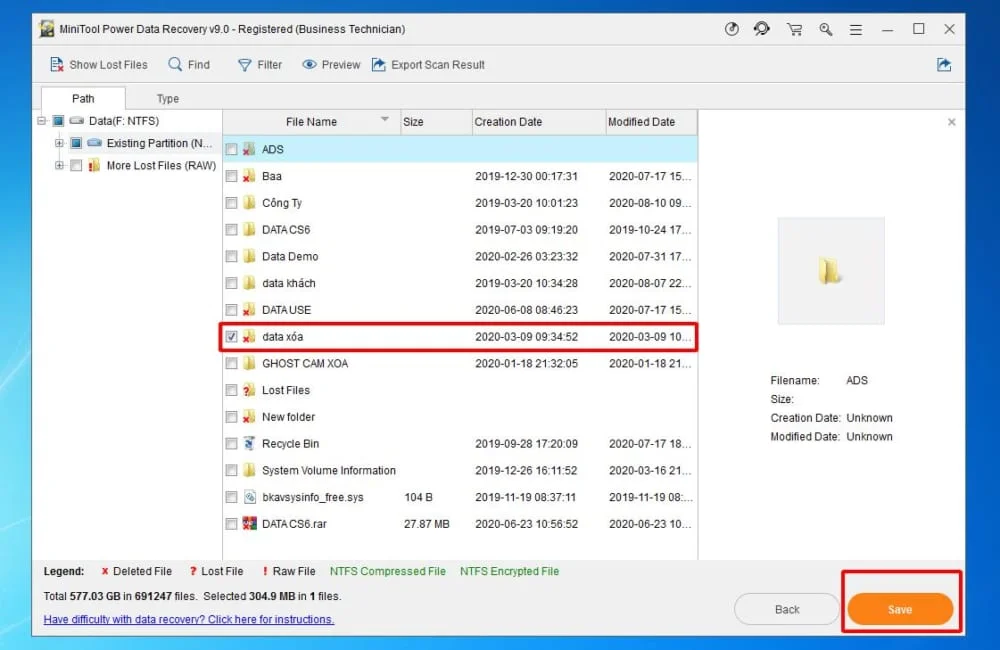The width and height of the screenshot is (1000, 650).
Task: Click the More Lost Files RAW icon
Action: (94, 165)
